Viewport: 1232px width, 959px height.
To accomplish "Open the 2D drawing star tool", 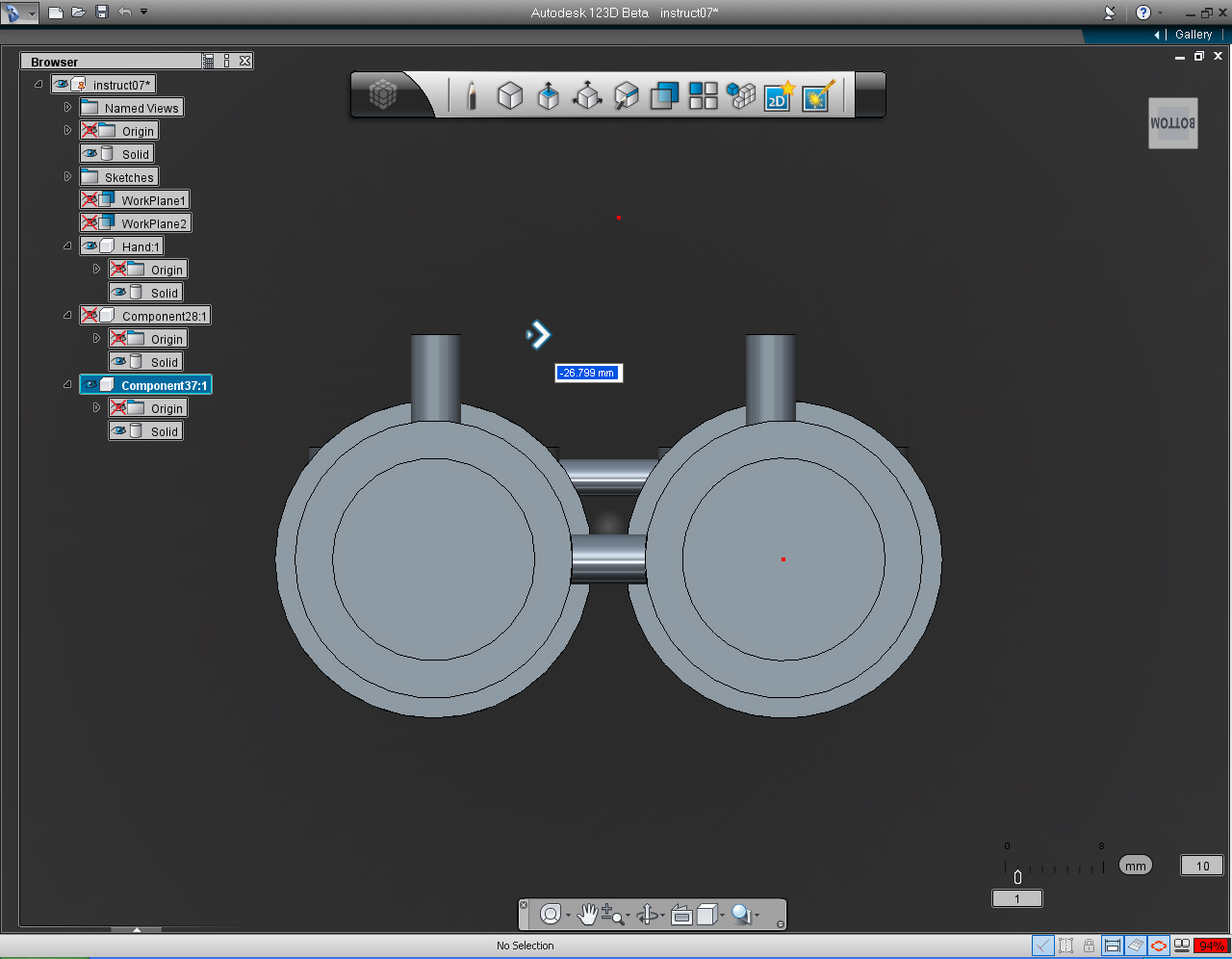I will point(779,95).
